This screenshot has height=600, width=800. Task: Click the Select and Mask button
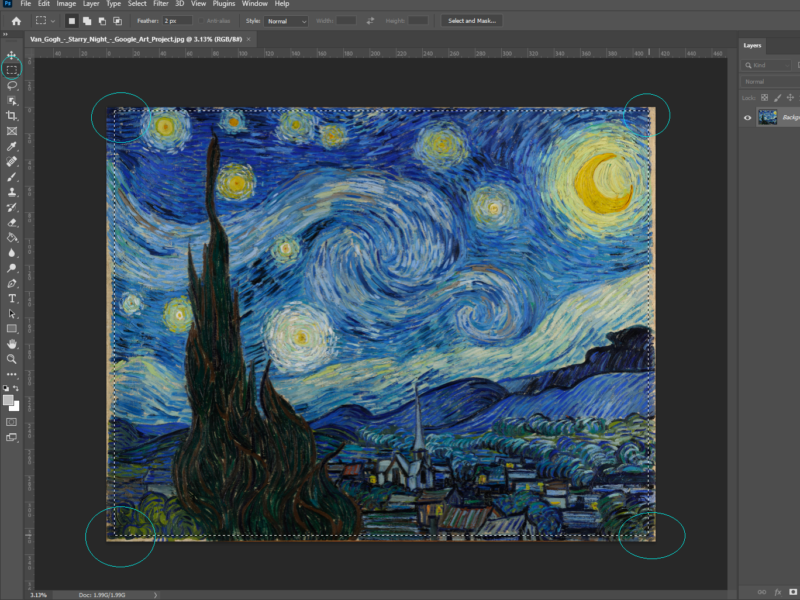click(470, 21)
